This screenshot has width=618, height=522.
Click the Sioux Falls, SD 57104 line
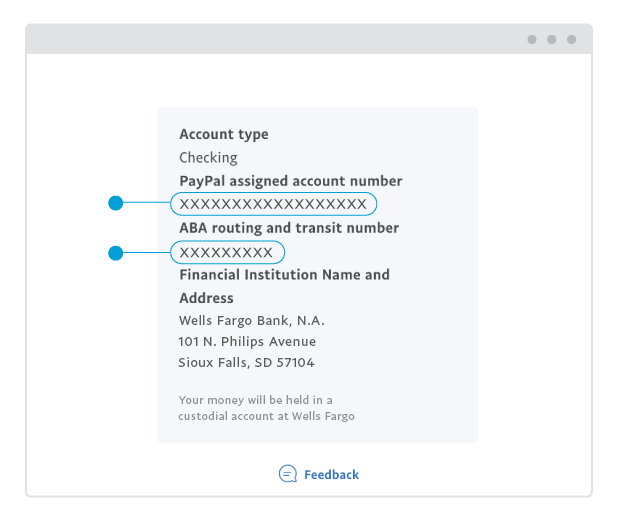(x=246, y=363)
